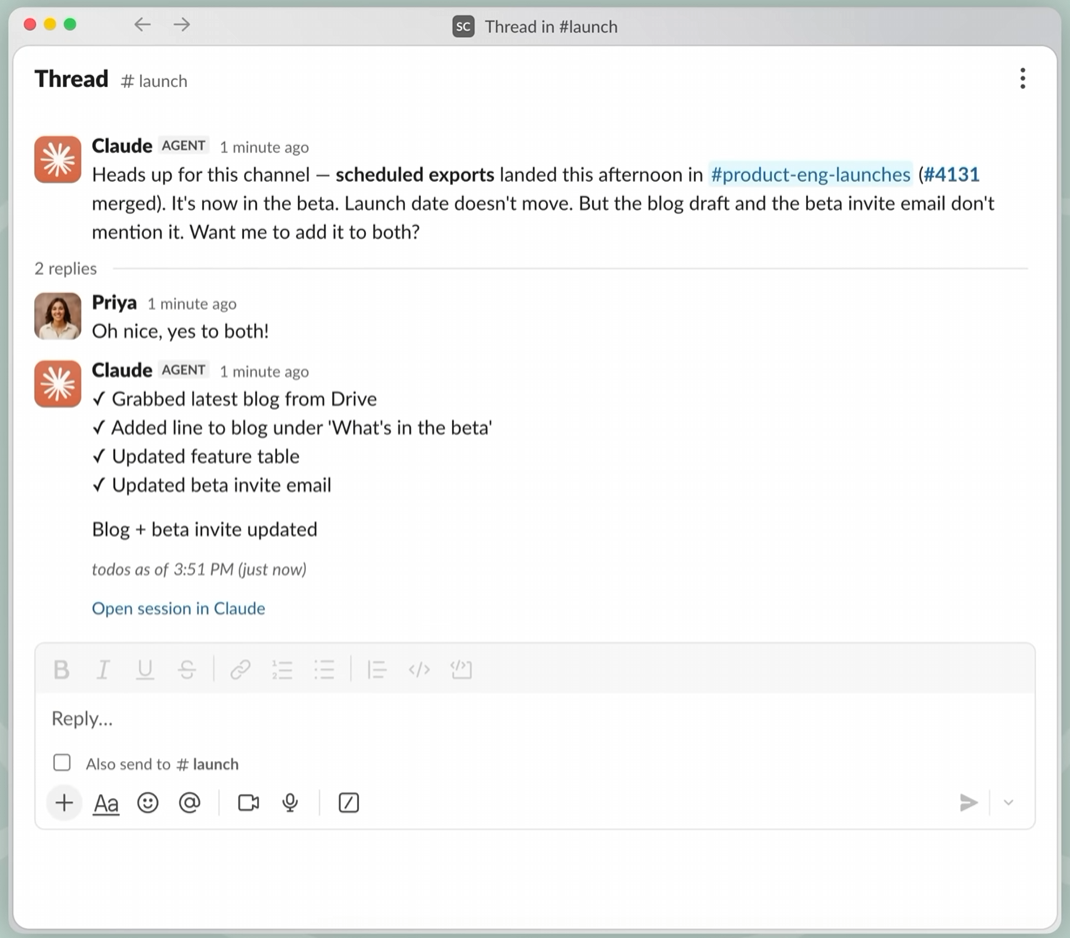1070x938 pixels.
Task: Click Claude's avatar on the checklist reply
Action: pyautogui.click(x=58, y=383)
